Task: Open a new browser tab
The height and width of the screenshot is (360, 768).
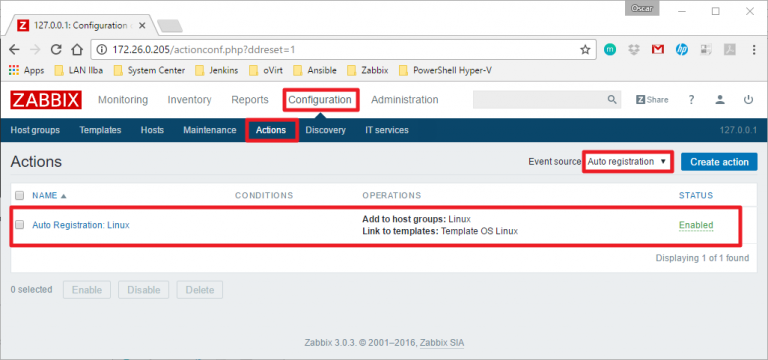Action: [170, 26]
